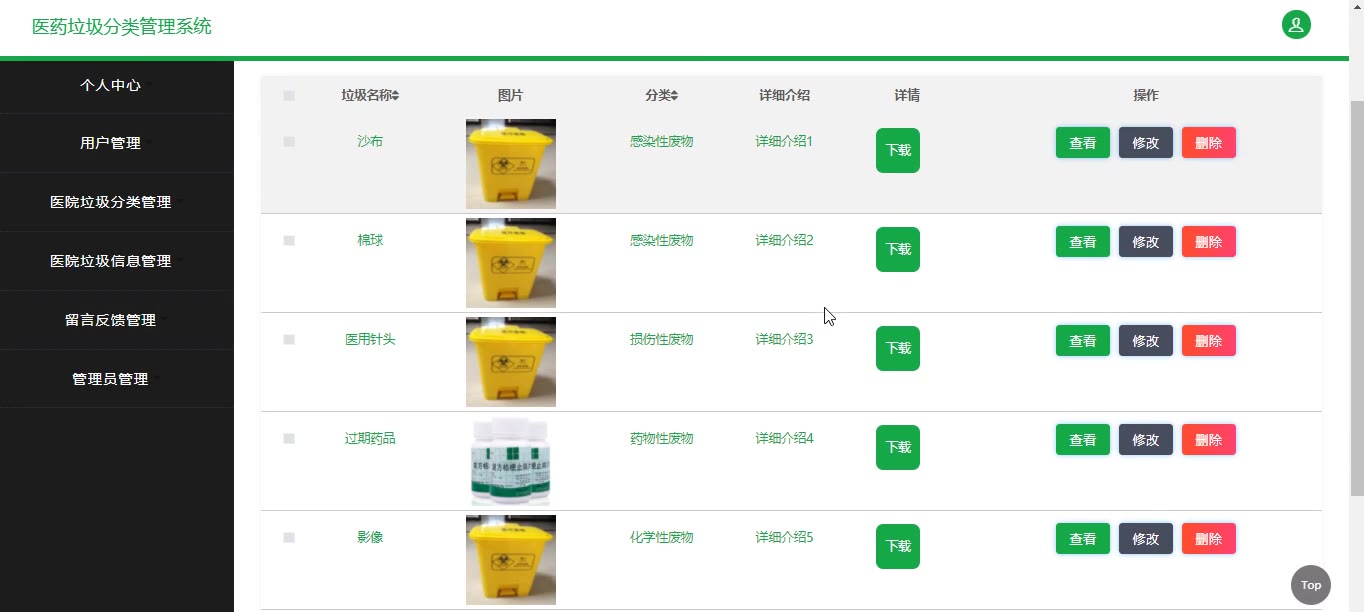Image resolution: width=1364 pixels, height=612 pixels.
Task: Check the 医用针头 row checkbox
Action: coord(289,340)
